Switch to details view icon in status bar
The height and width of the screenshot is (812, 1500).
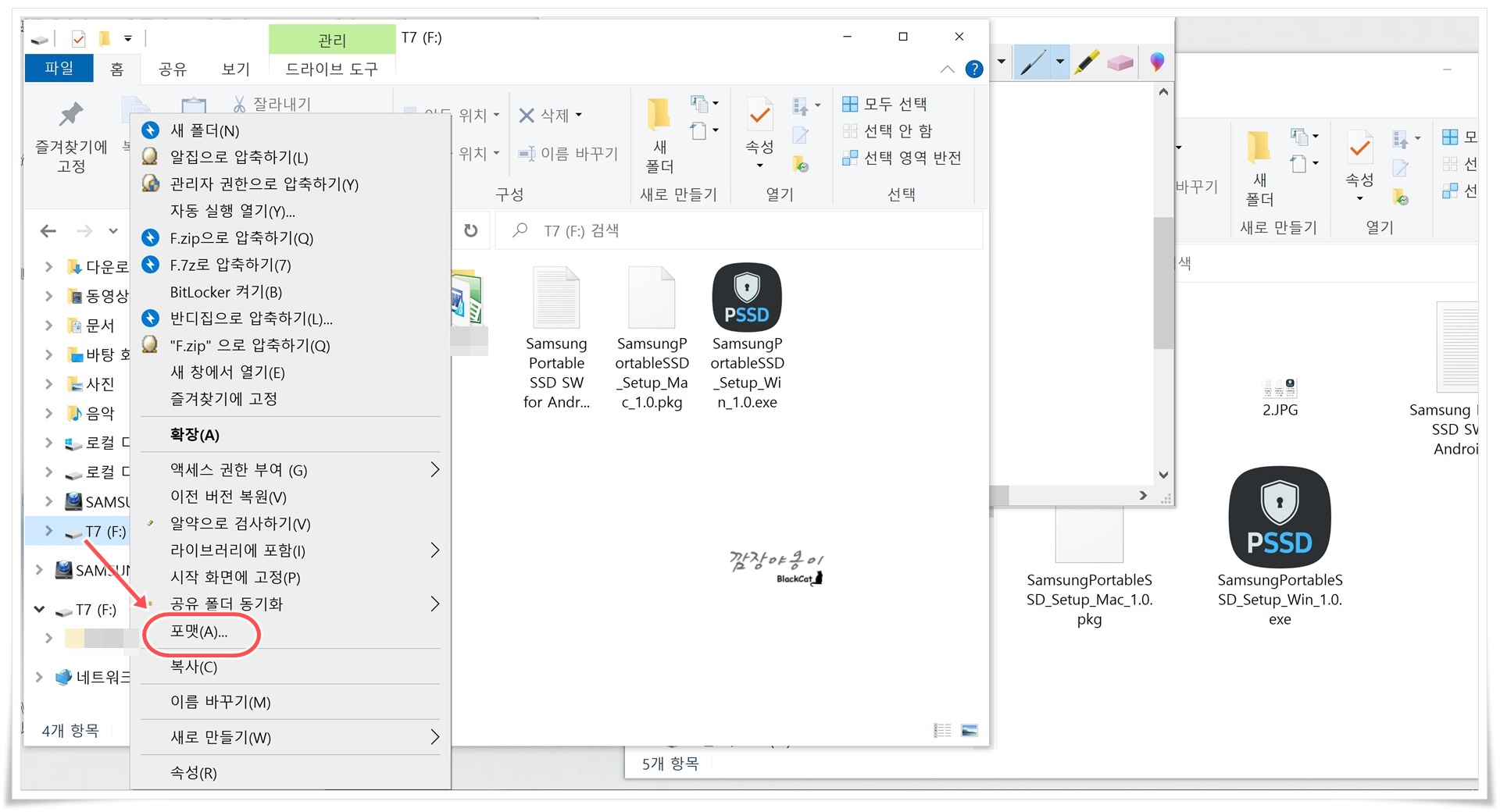[x=943, y=730]
